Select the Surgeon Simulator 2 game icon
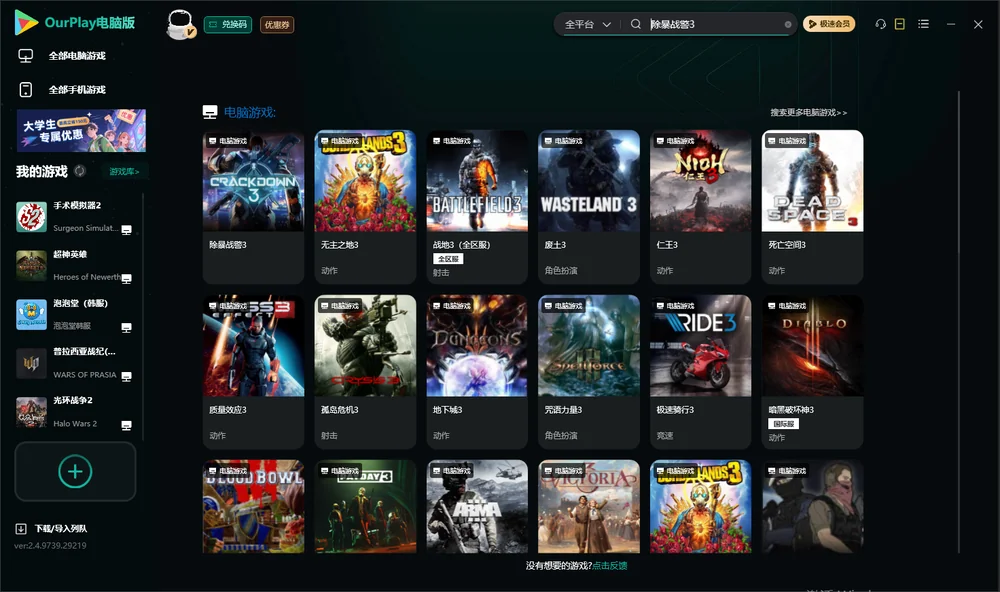This screenshot has width=1000, height=592. (31, 217)
